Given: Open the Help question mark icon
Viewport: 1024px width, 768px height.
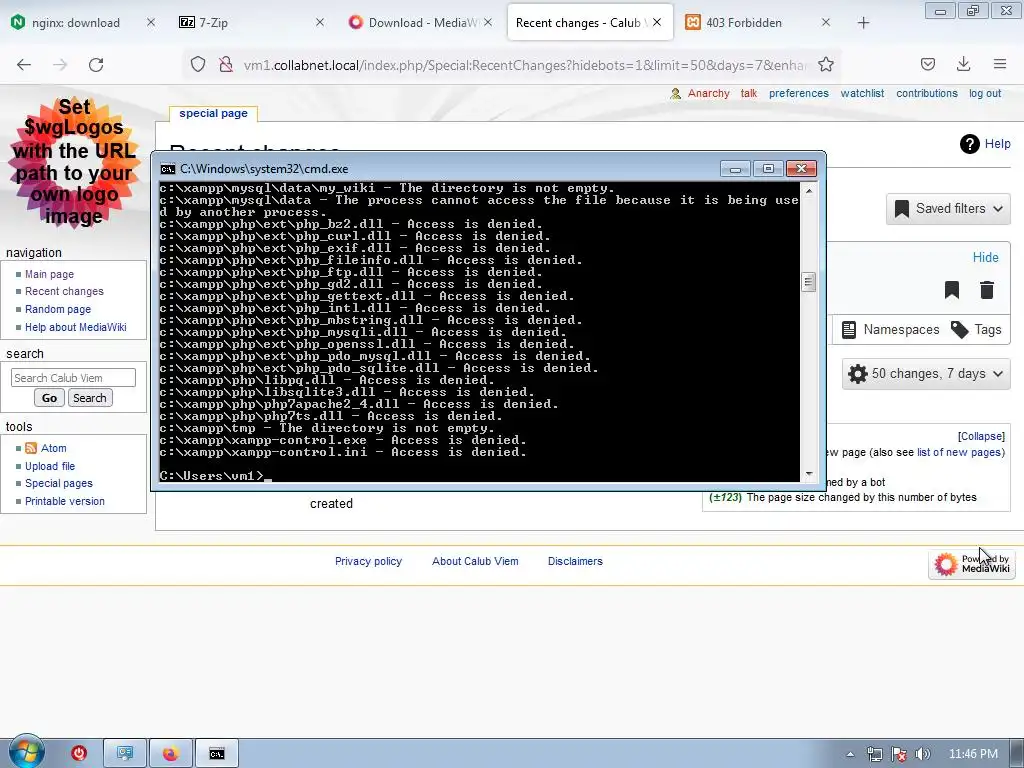Looking at the screenshot, I should [x=969, y=144].
